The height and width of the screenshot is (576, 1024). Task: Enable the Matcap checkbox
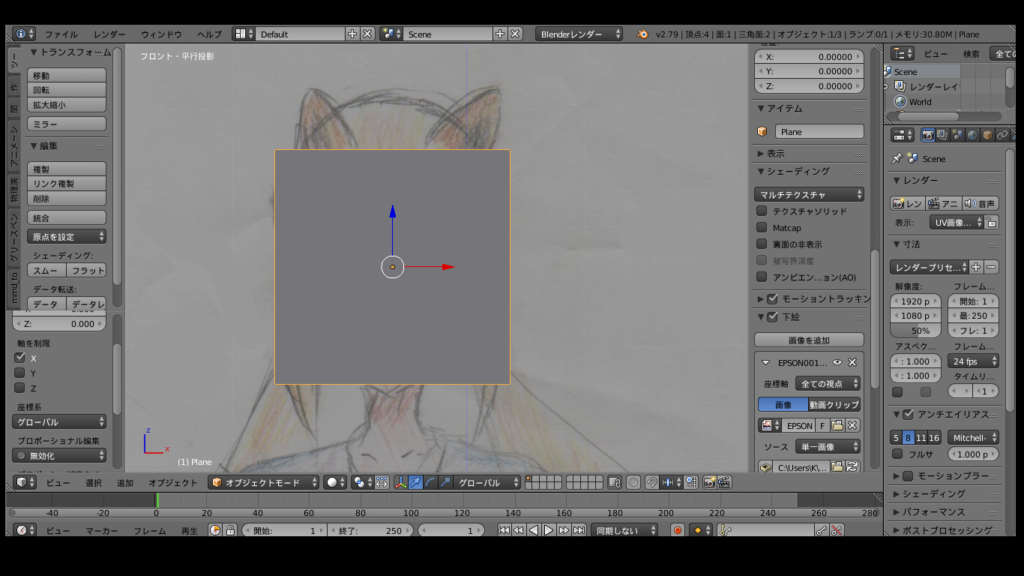point(762,228)
